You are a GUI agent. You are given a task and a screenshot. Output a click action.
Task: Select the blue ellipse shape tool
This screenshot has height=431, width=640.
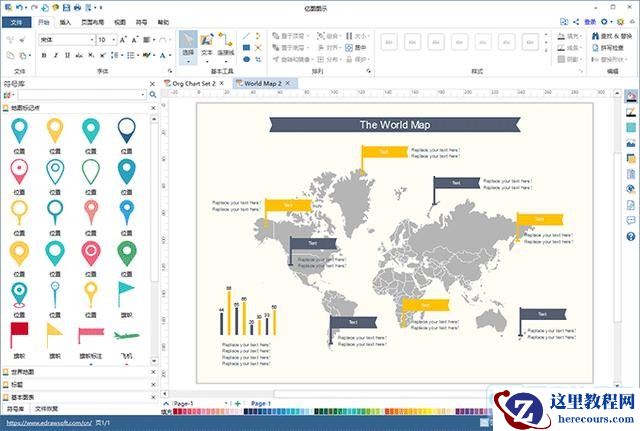coord(246,60)
